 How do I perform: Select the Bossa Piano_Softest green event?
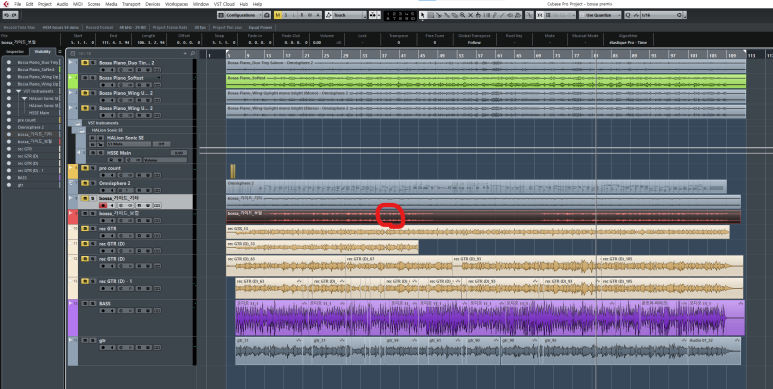[486, 81]
